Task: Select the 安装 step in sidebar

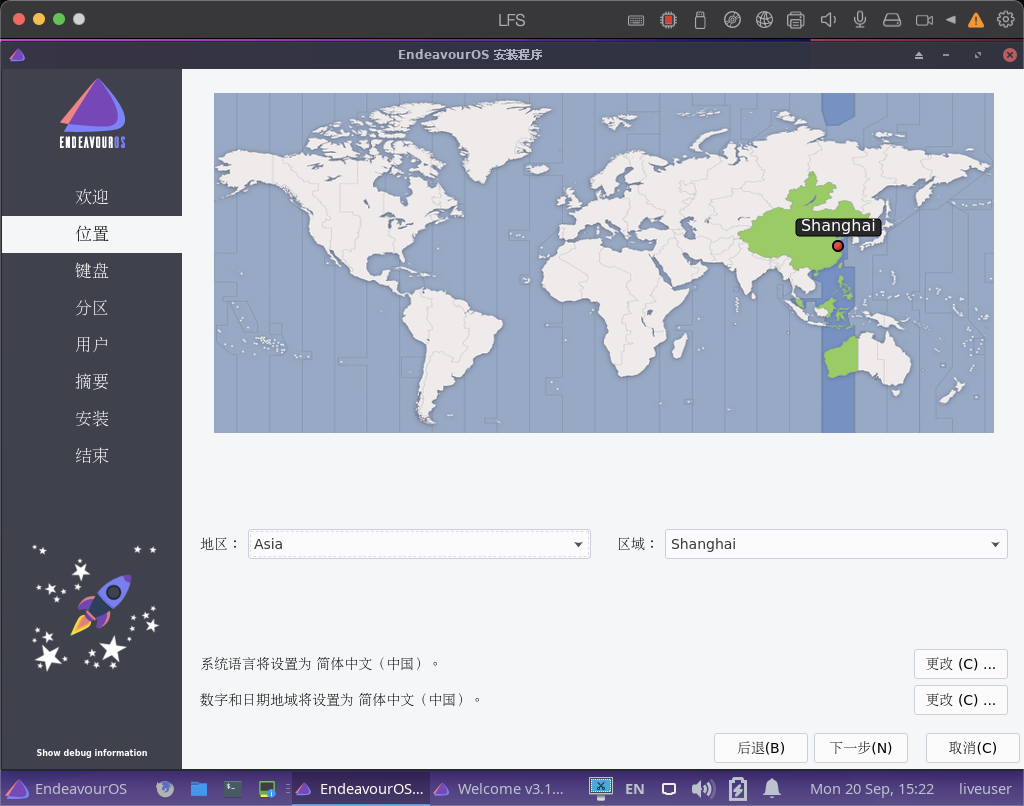Action: pyautogui.click(x=91, y=419)
